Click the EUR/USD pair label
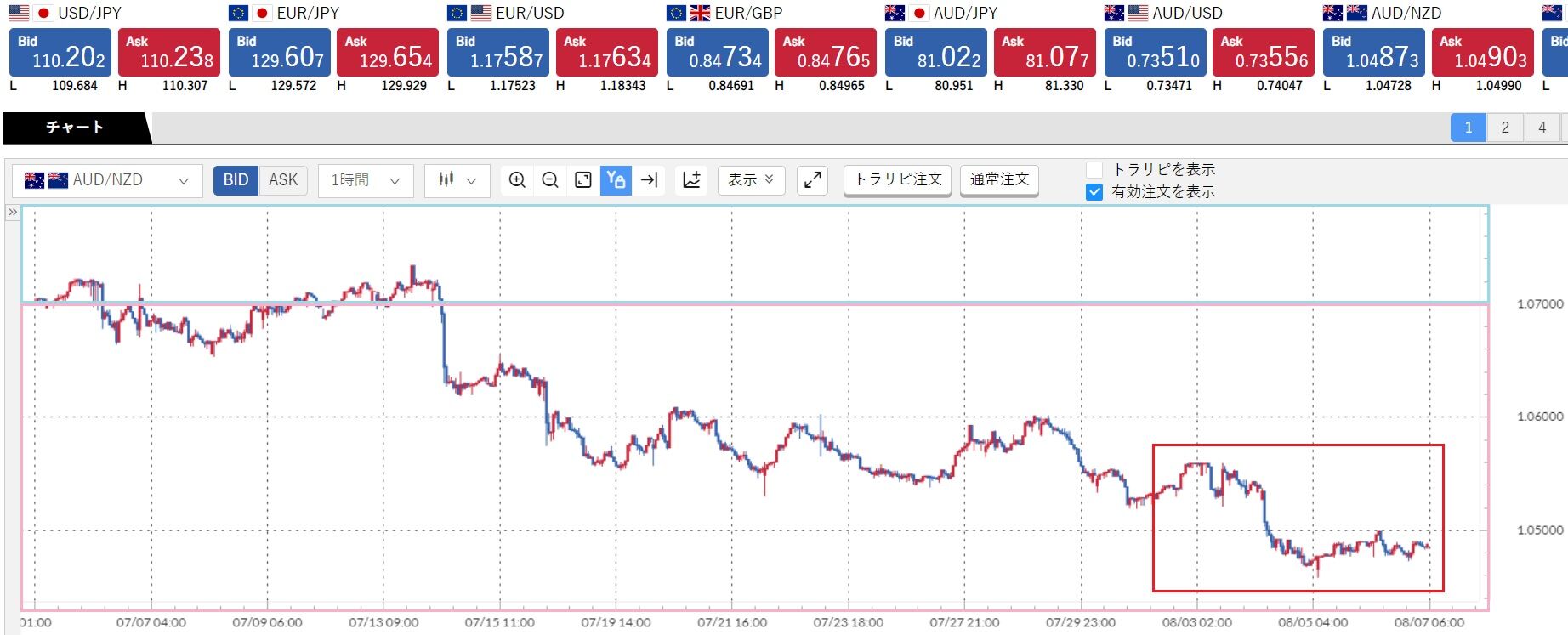 point(530,13)
